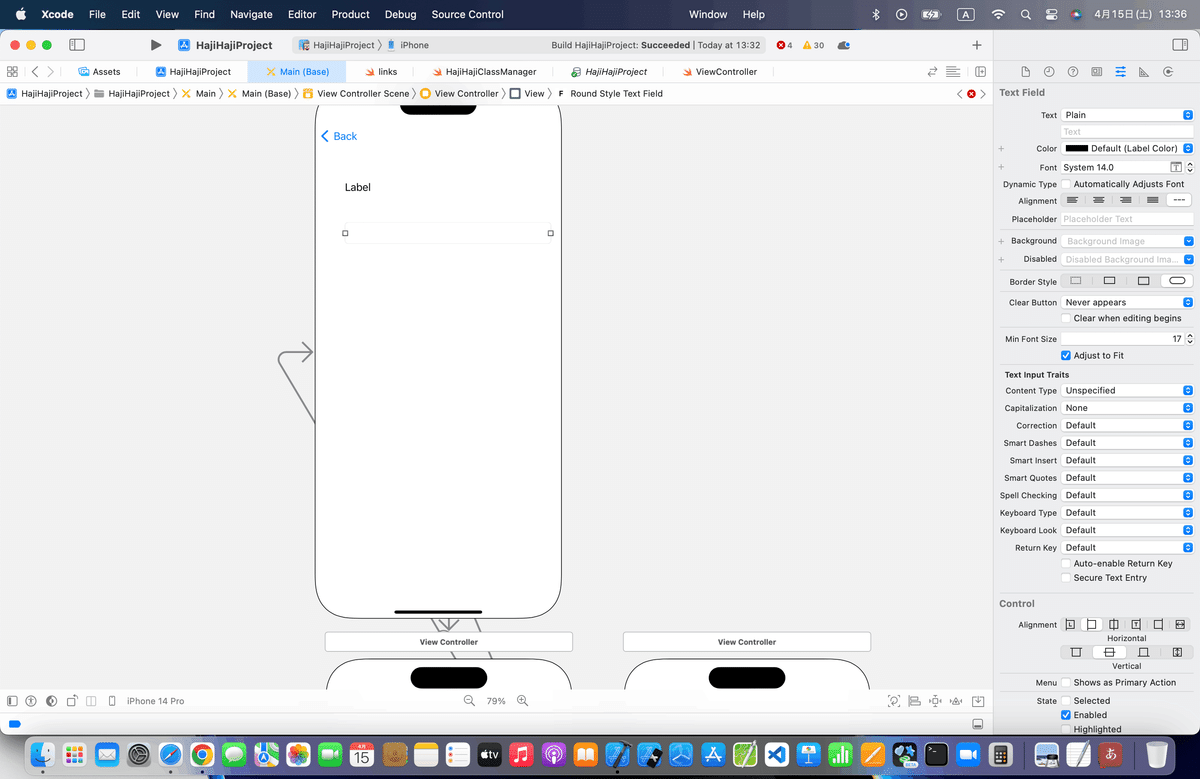This screenshot has height=779, width=1200.
Task: Open the Identity inspector tab
Action: (1097, 72)
